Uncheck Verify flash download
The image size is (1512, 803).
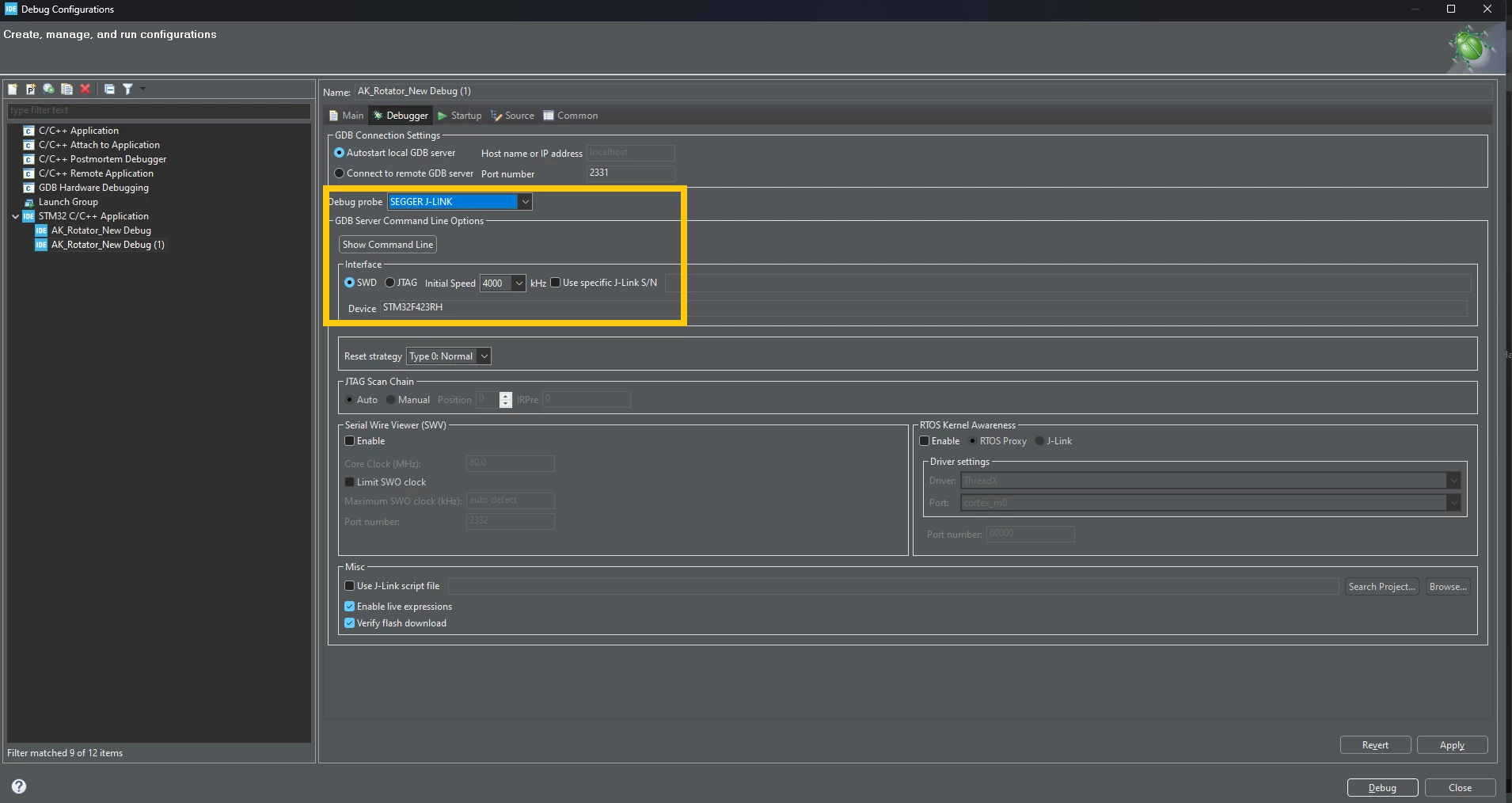click(350, 623)
